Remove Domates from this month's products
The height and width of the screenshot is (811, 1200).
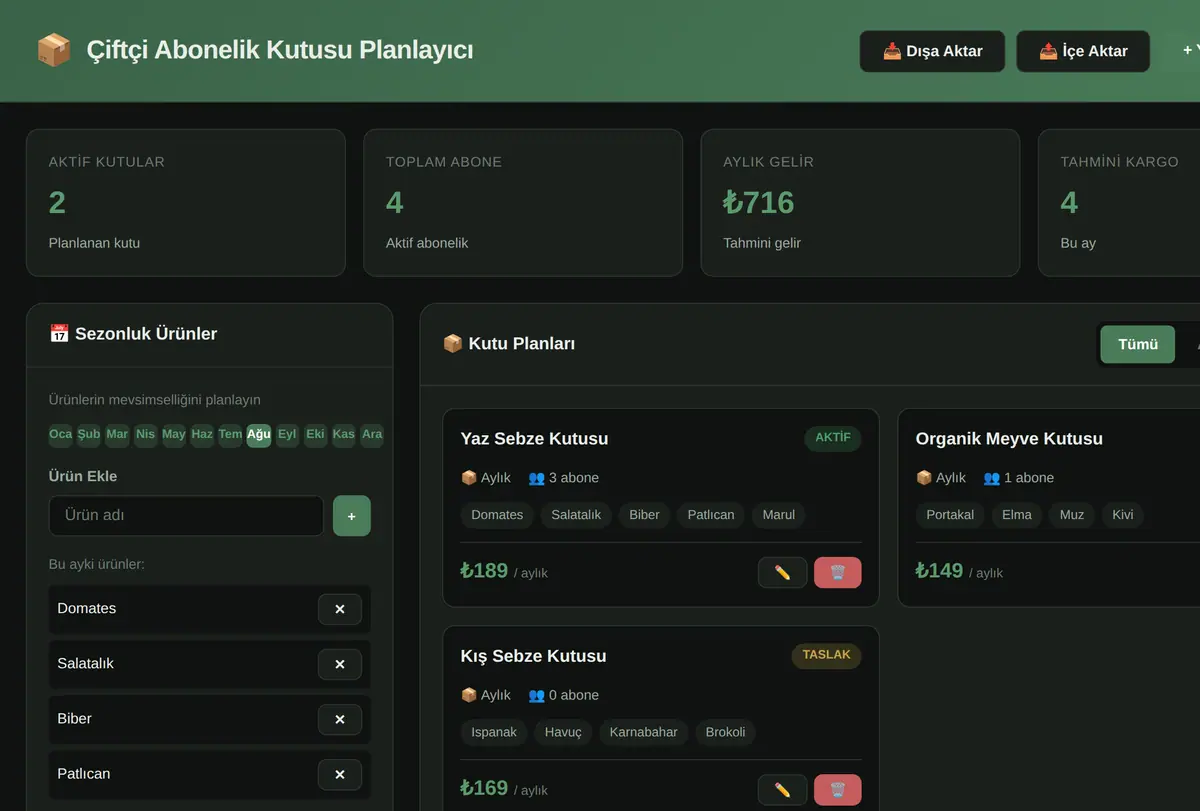(x=340, y=609)
